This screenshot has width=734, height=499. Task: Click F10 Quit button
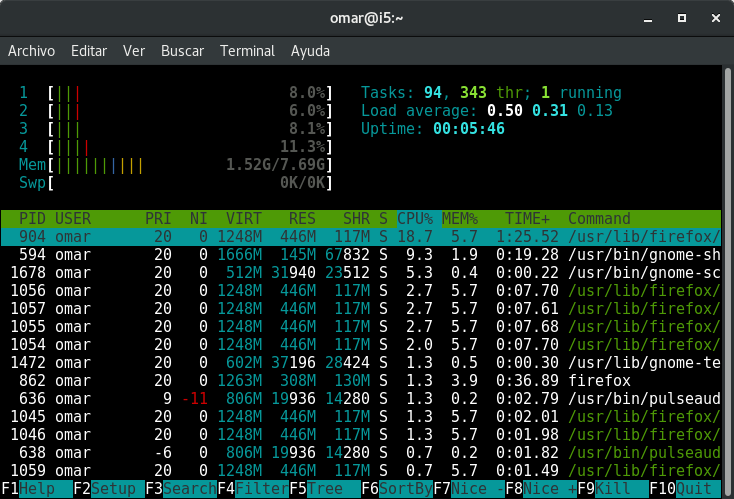point(685,489)
